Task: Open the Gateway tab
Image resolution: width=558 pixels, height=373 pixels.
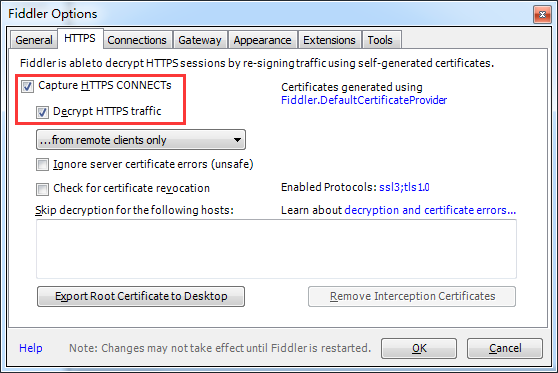Action: click(200, 40)
